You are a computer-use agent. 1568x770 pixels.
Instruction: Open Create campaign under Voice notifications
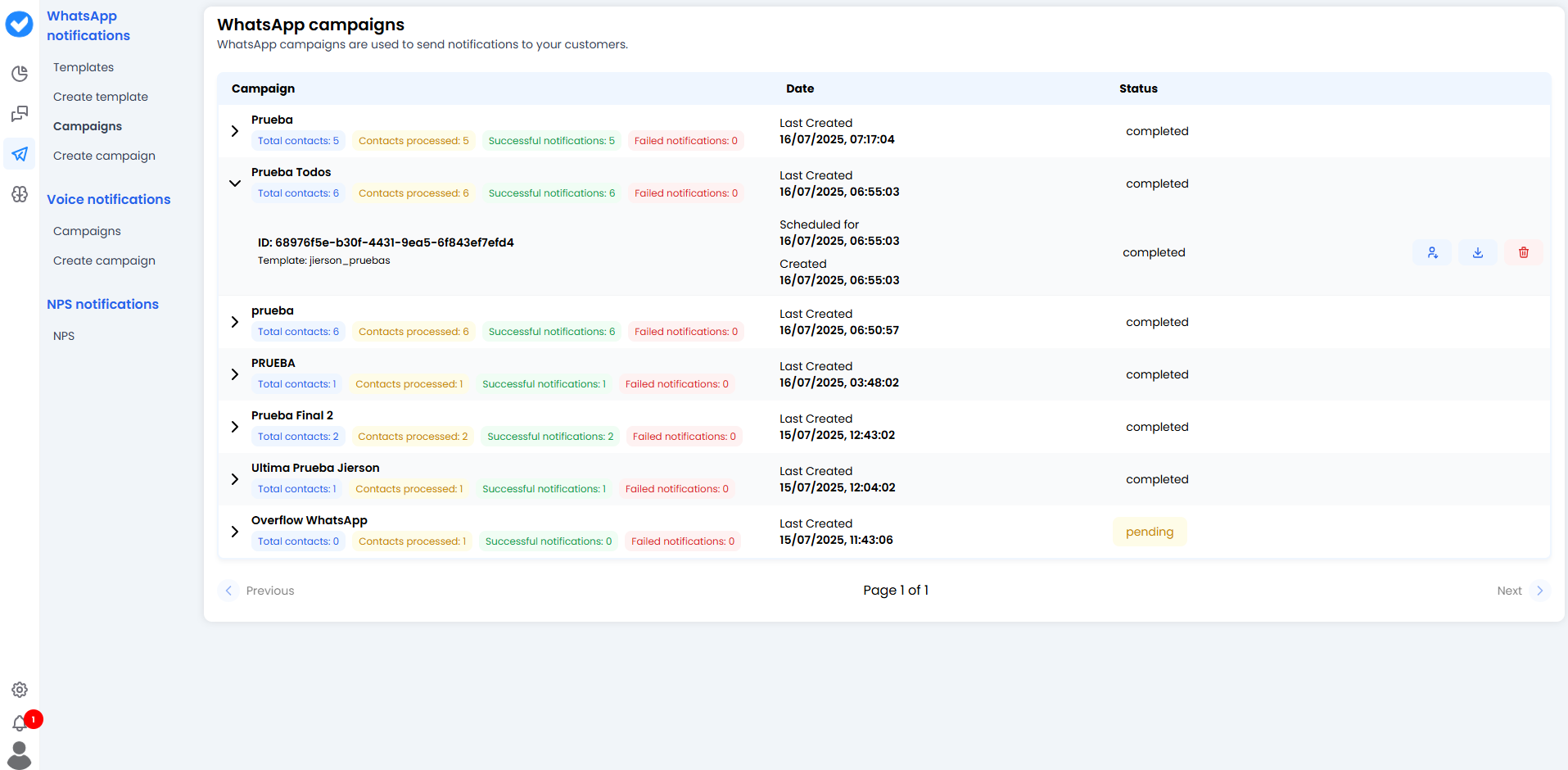(x=104, y=260)
